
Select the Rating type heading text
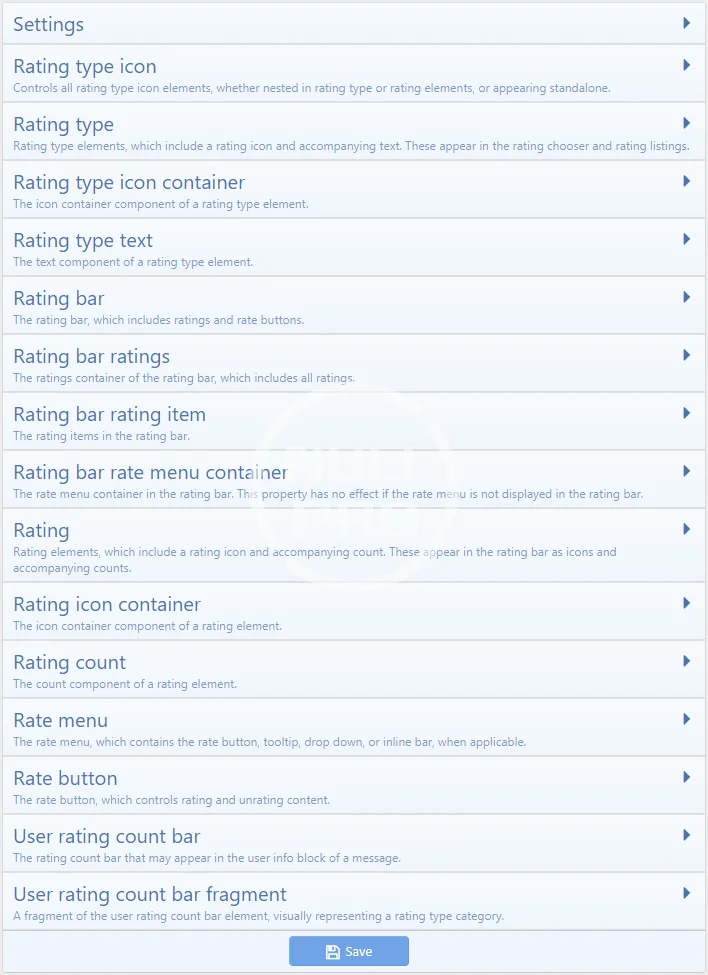63,124
